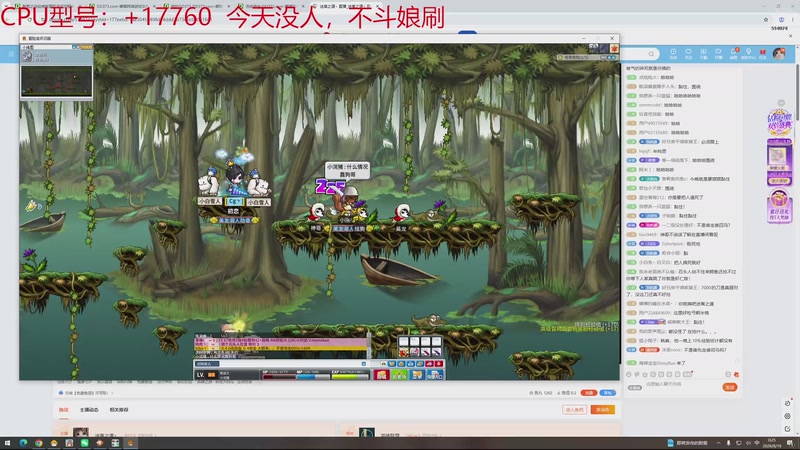Open the heart-shaped follow list icon
The width and height of the screenshot is (800, 450).
point(688,53)
